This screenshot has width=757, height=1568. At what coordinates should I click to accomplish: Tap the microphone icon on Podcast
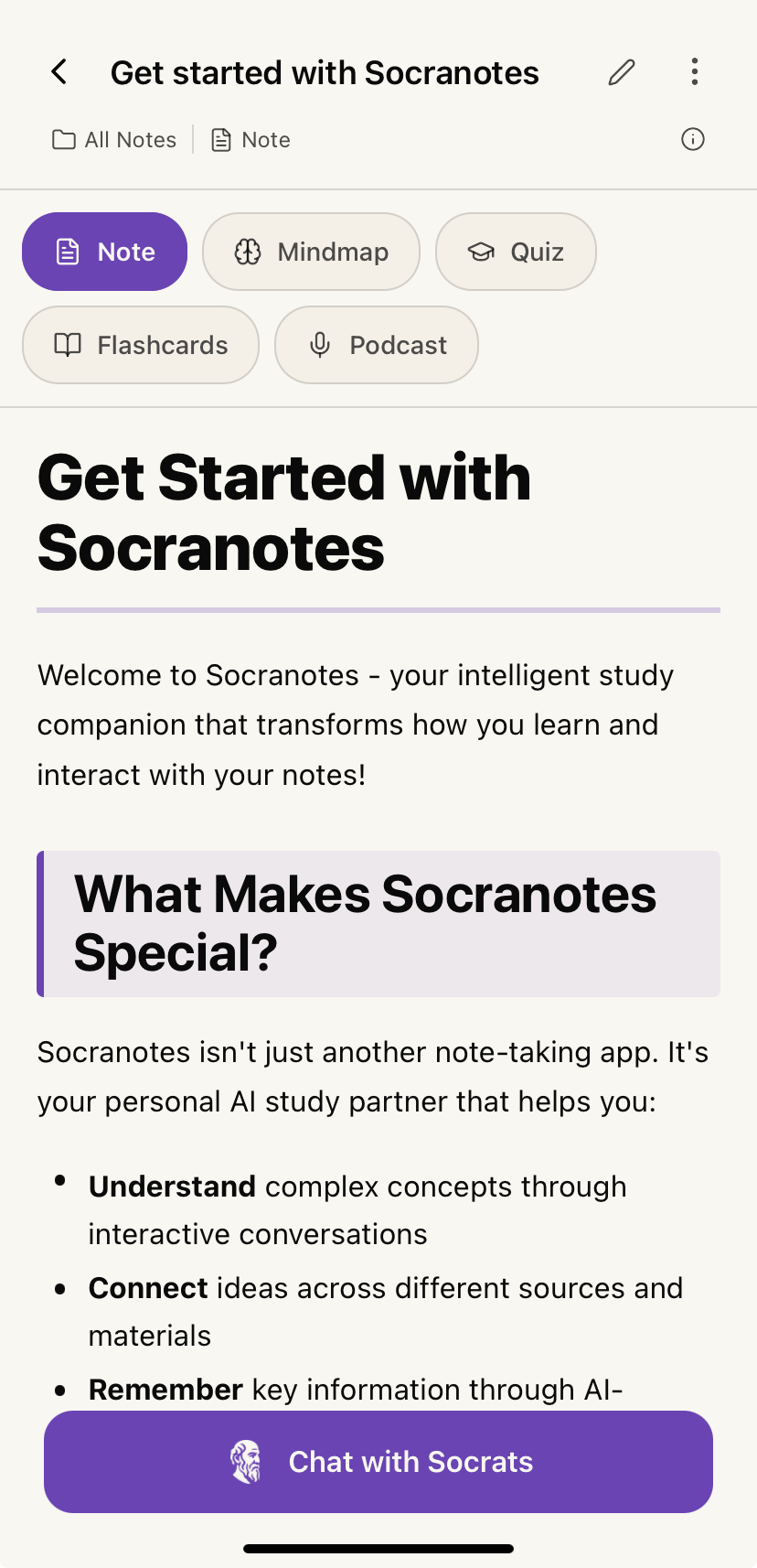(x=320, y=345)
